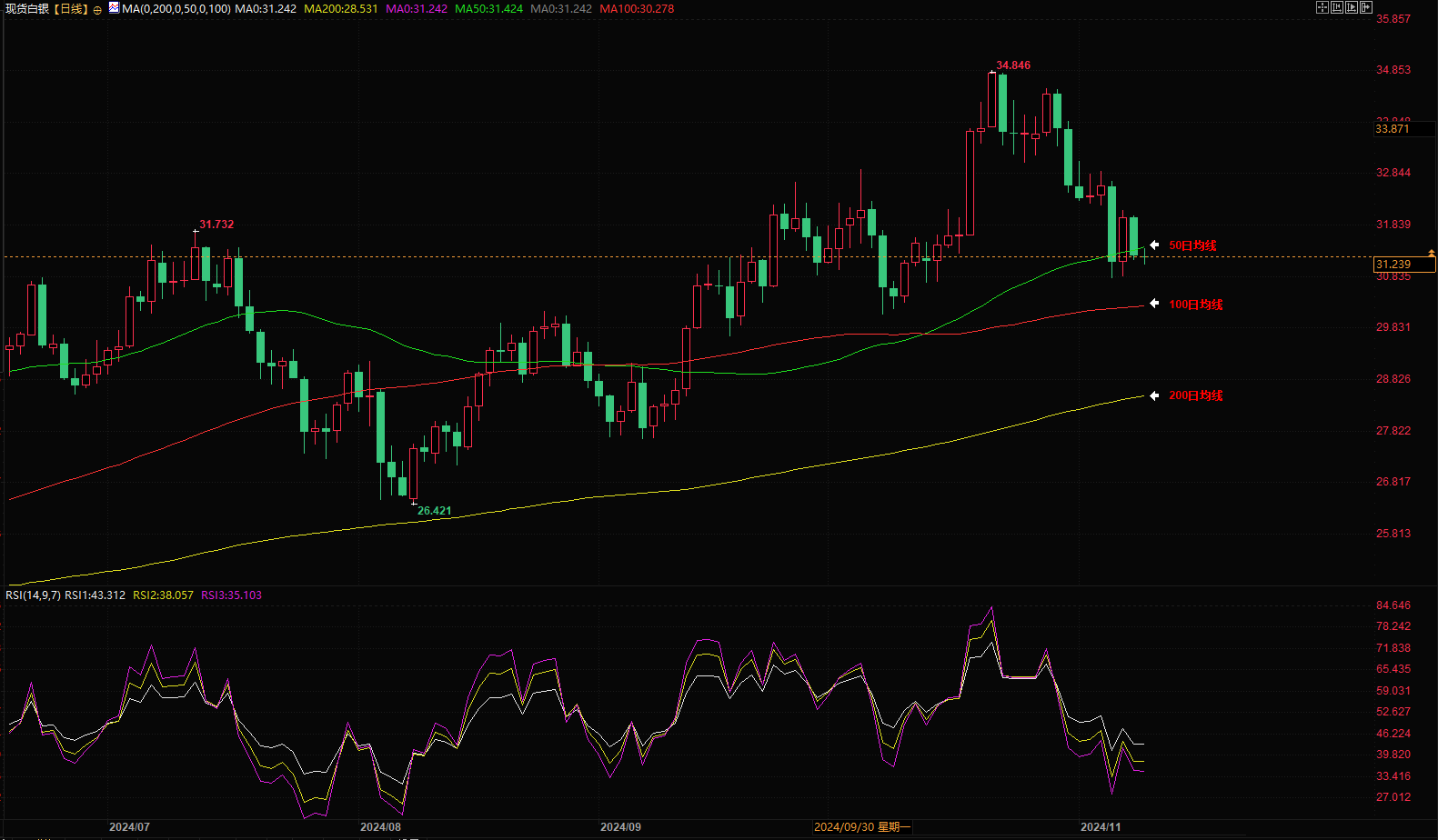Click the 2024/09 date axis label
Screen dimensions: 1438x840
(x=620, y=827)
